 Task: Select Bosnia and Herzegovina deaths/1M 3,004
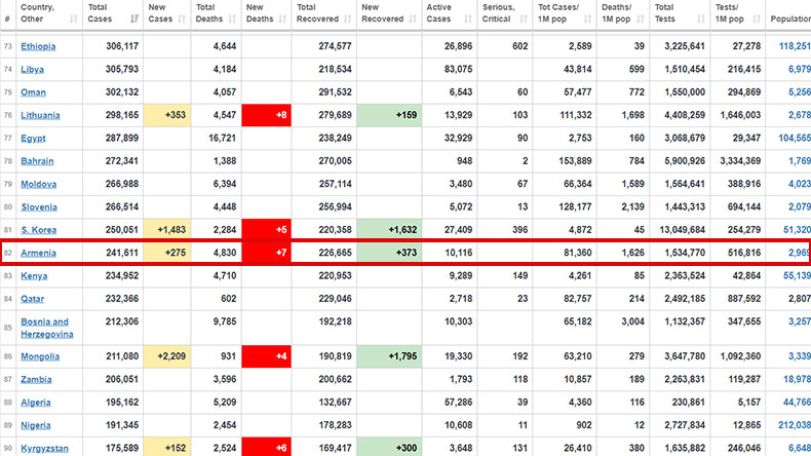[633, 322]
